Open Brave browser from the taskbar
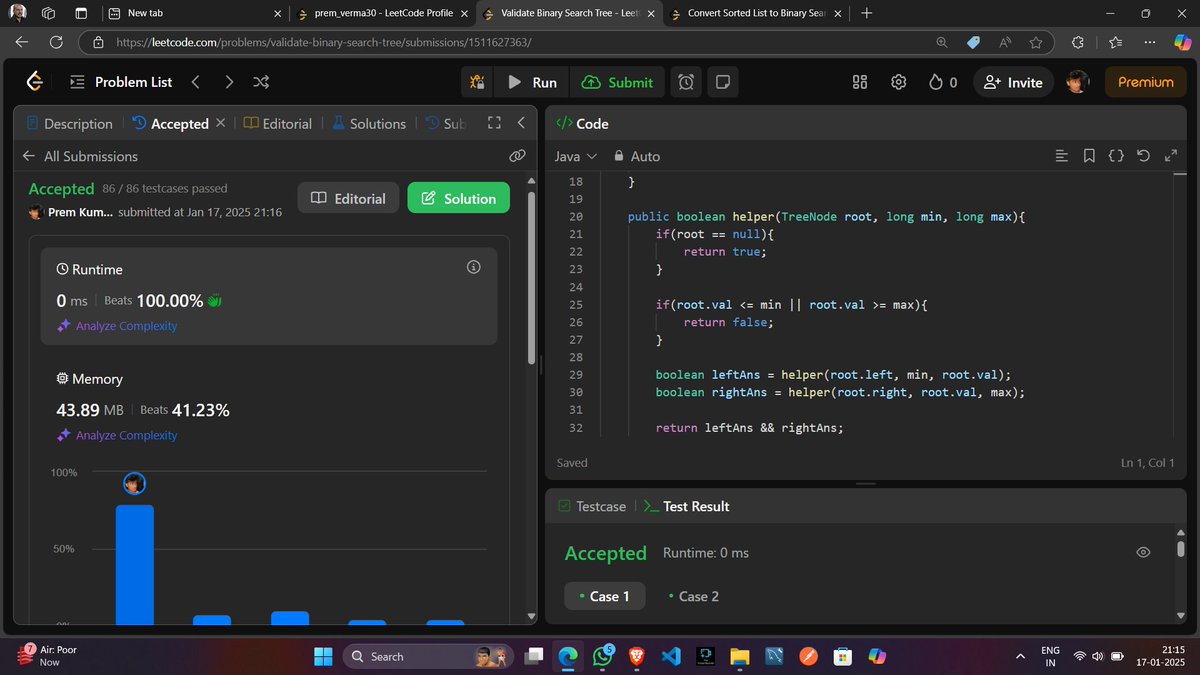Viewport: 1200px width, 675px height. coord(637,656)
